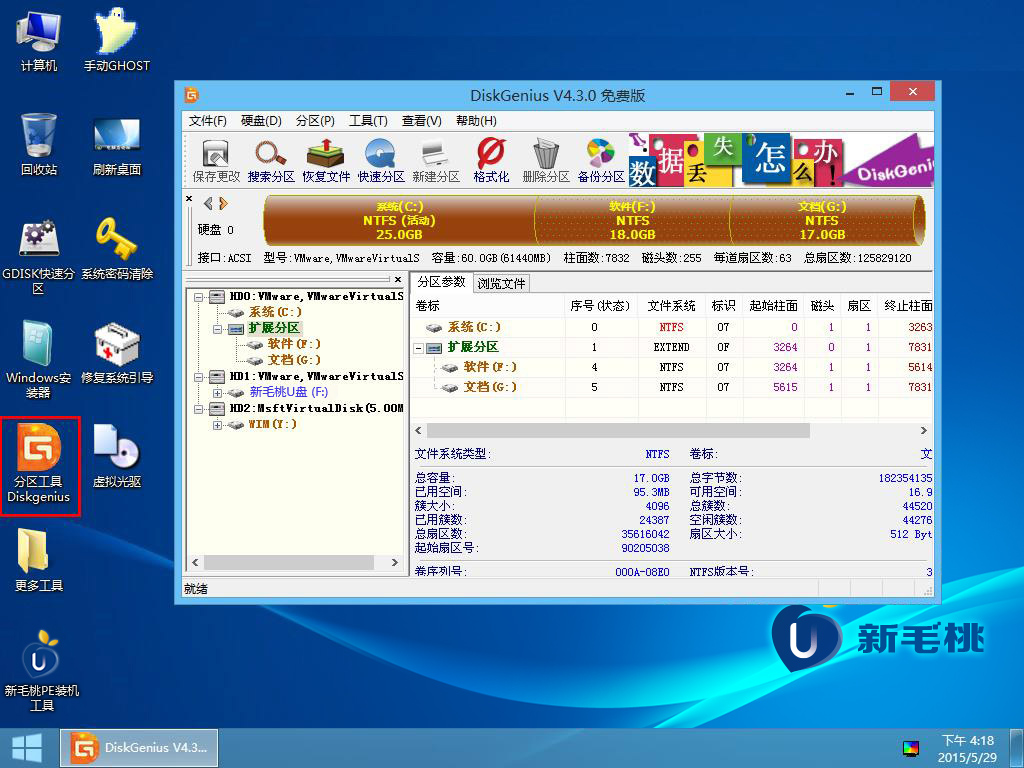Click the display settings tray icon

(910, 748)
